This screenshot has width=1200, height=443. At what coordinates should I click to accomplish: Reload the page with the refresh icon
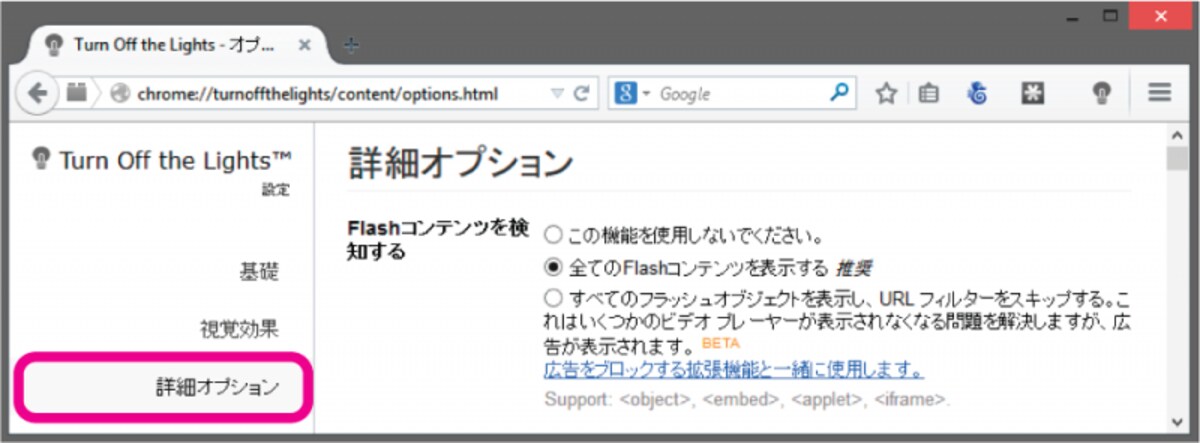581,94
